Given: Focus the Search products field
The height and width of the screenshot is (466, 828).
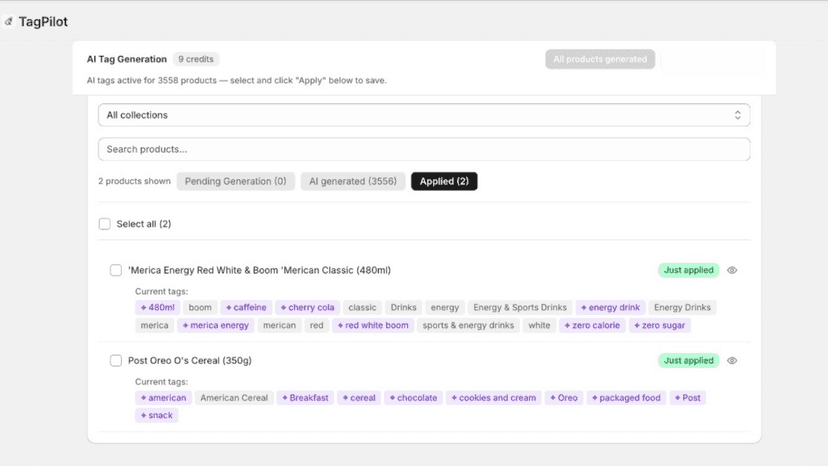Looking at the screenshot, I should tap(424, 150).
